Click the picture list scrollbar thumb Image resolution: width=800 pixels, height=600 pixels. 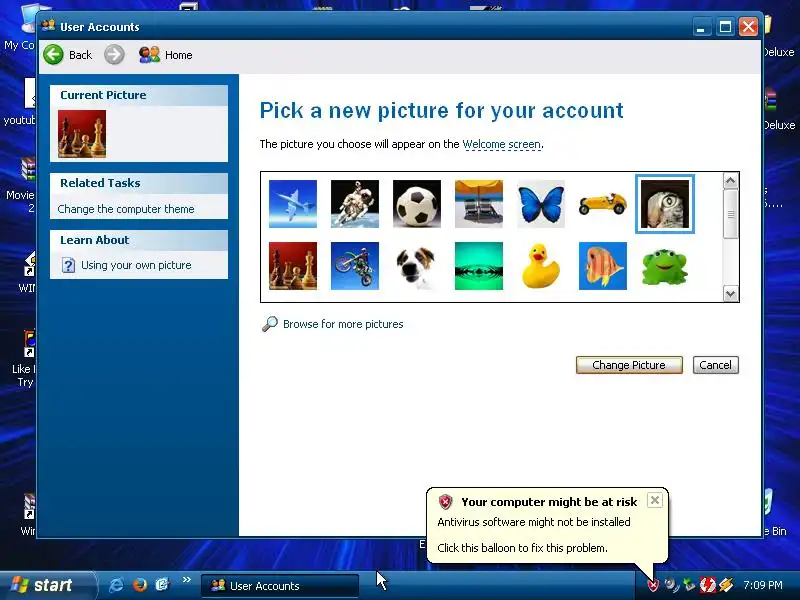pyautogui.click(x=731, y=214)
